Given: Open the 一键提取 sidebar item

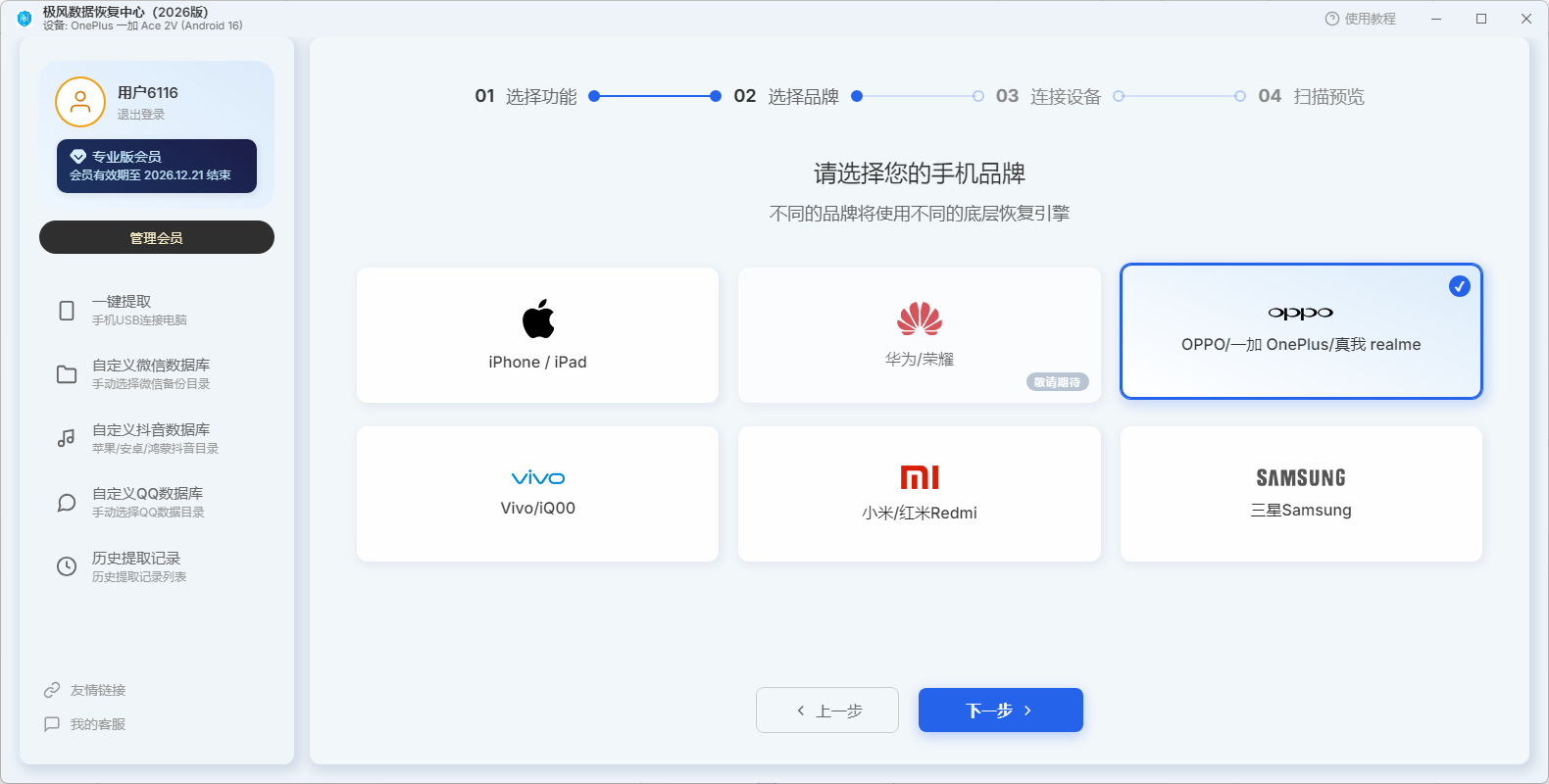Looking at the screenshot, I should tap(157, 311).
